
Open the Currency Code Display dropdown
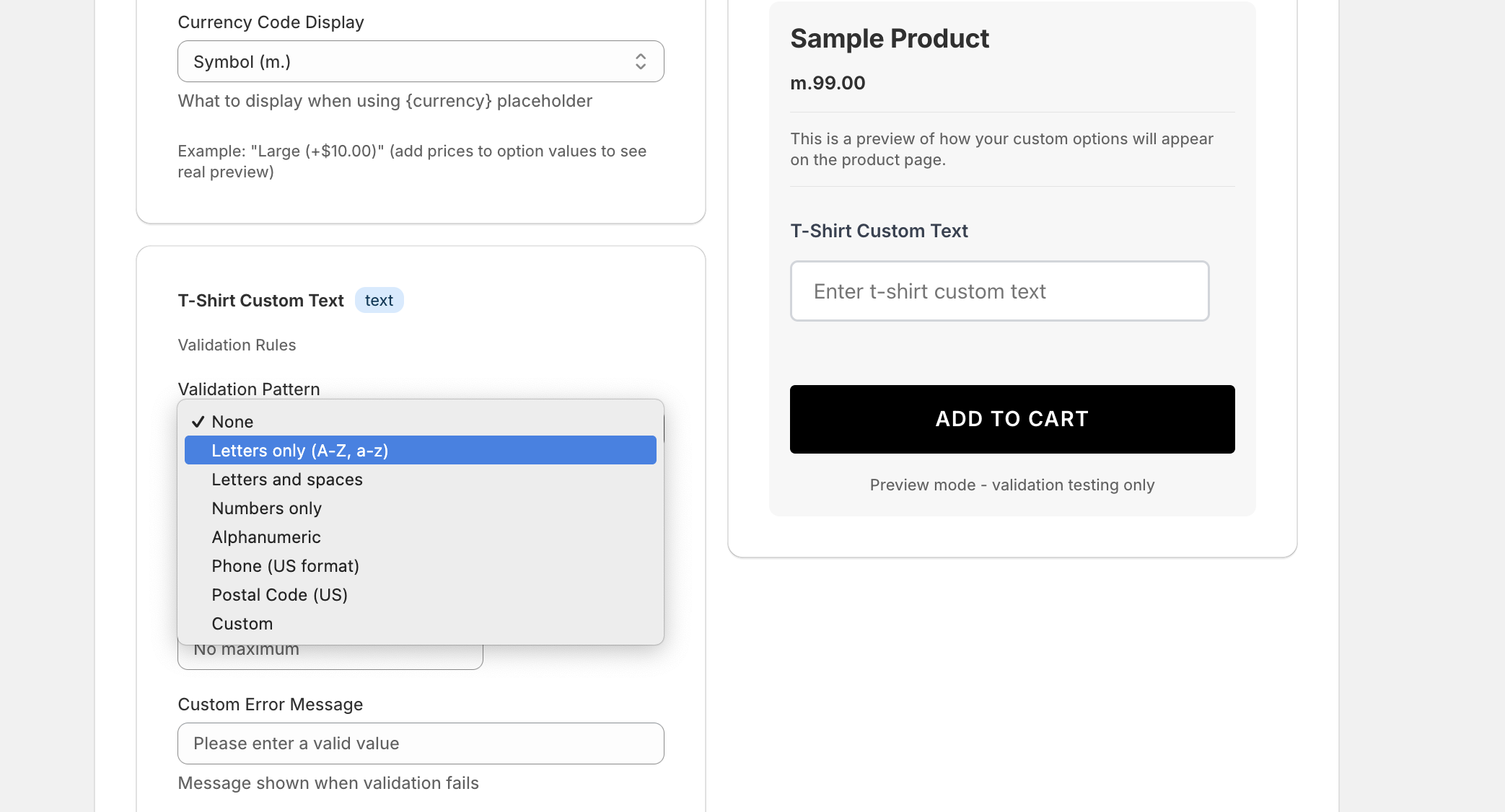(420, 62)
